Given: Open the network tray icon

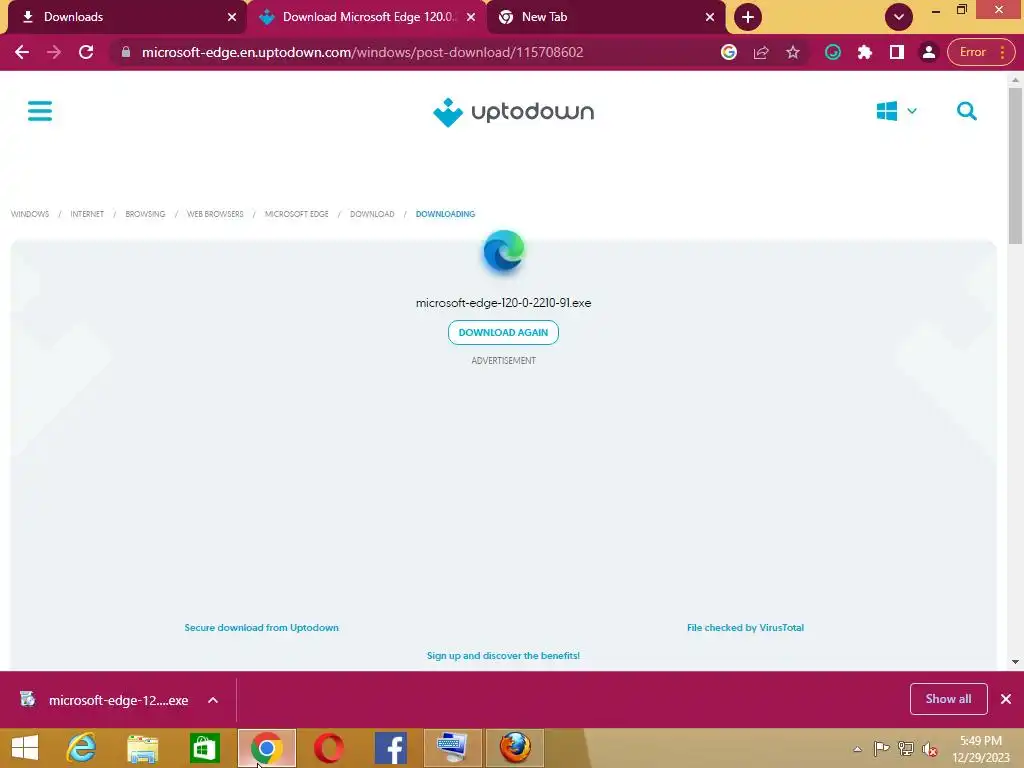Looking at the screenshot, I should tap(906, 749).
